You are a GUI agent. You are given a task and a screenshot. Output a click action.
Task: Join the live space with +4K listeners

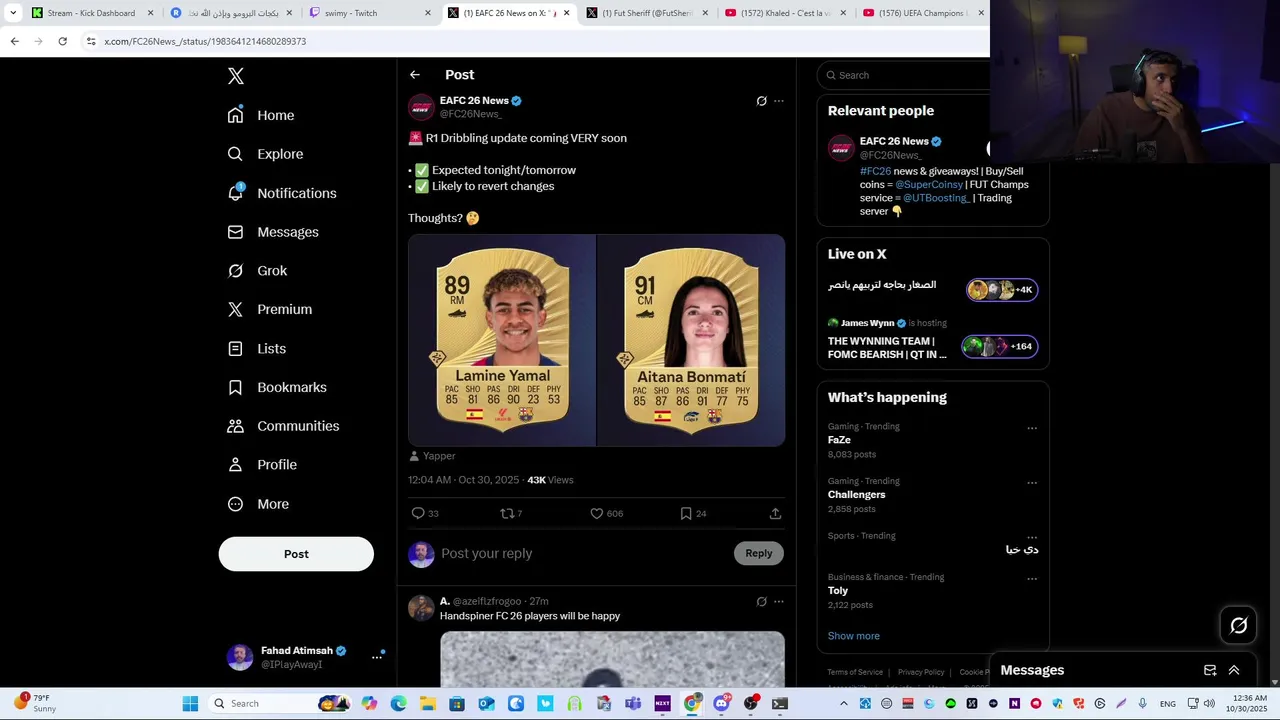[1002, 290]
